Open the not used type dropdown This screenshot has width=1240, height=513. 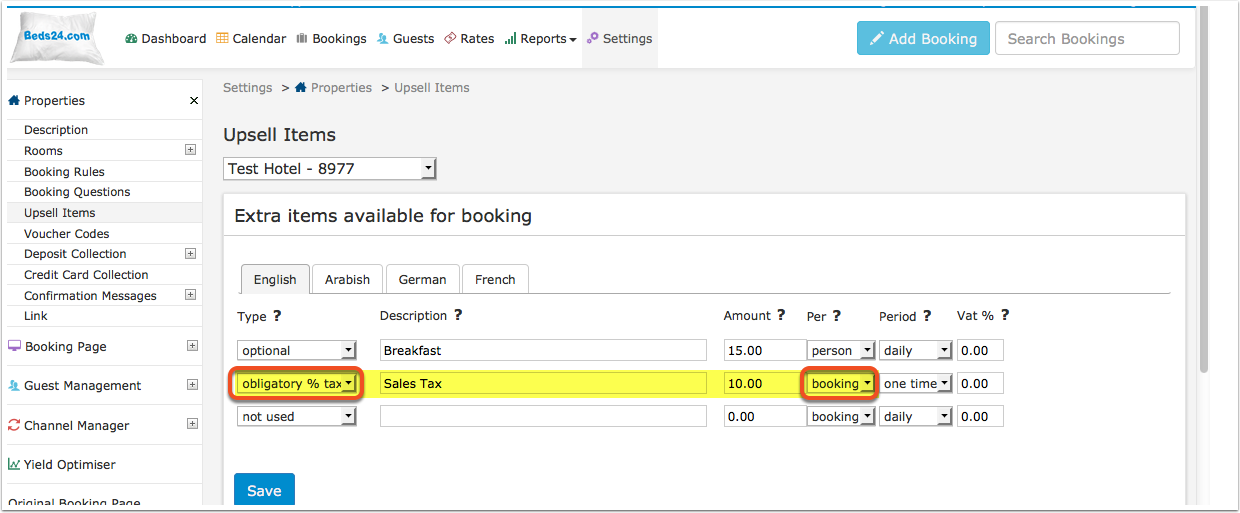pyautogui.click(x=297, y=417)
